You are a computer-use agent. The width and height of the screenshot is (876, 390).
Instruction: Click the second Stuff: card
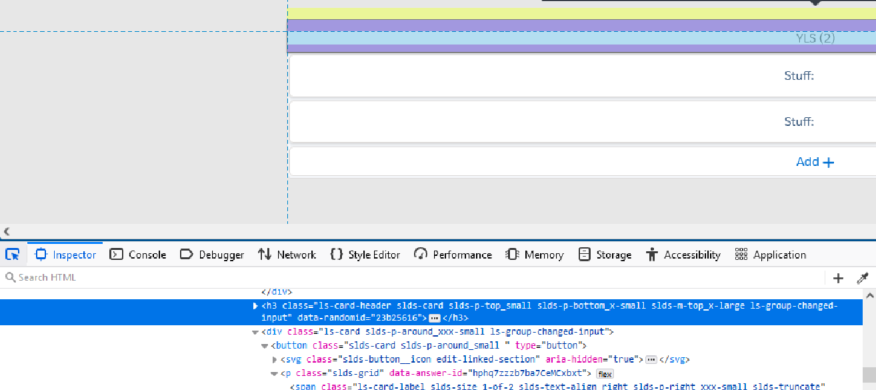583,122
